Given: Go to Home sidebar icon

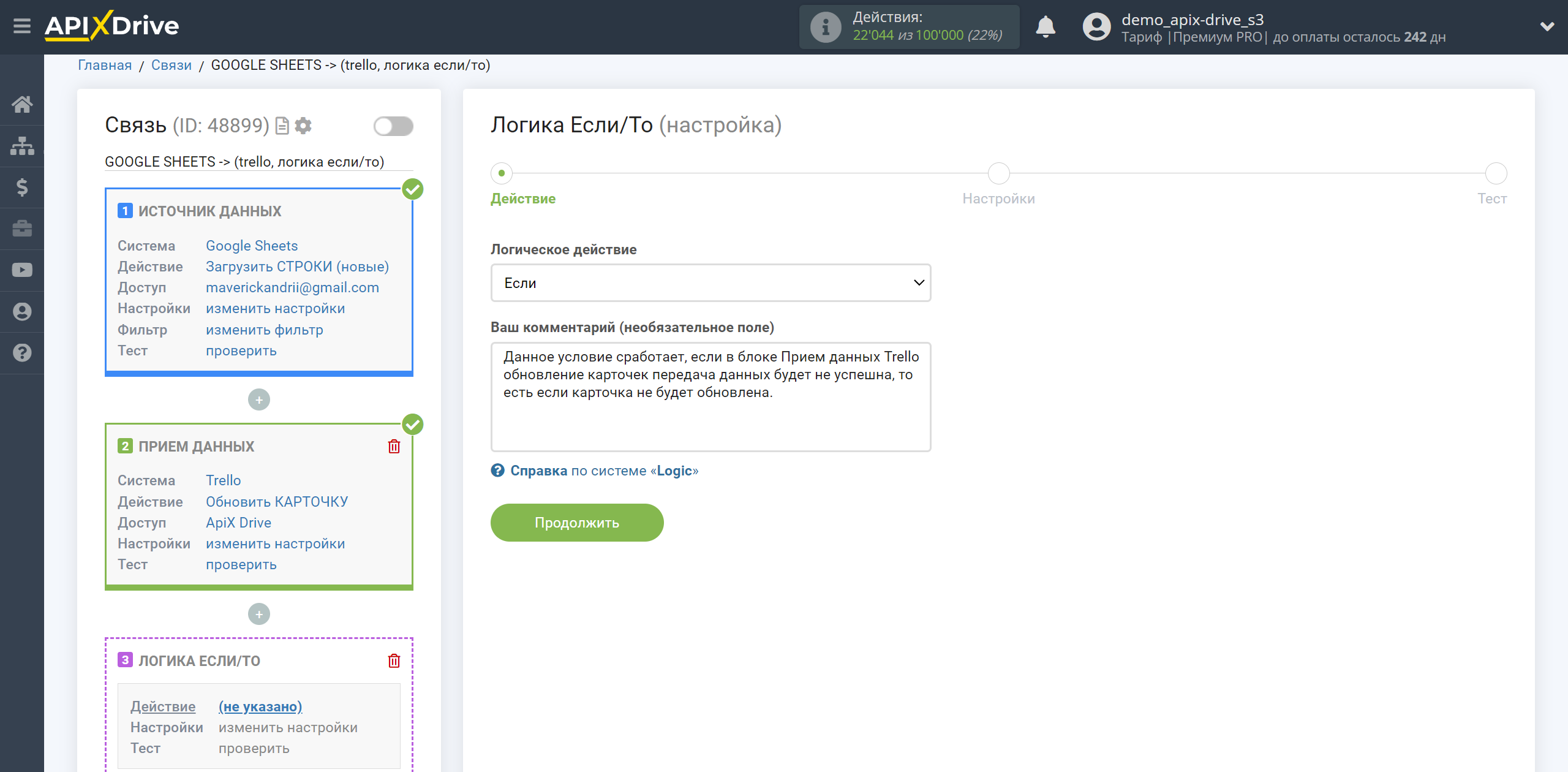Looking at the screenshot, I should pyautogui.click(x=22, y=104).
